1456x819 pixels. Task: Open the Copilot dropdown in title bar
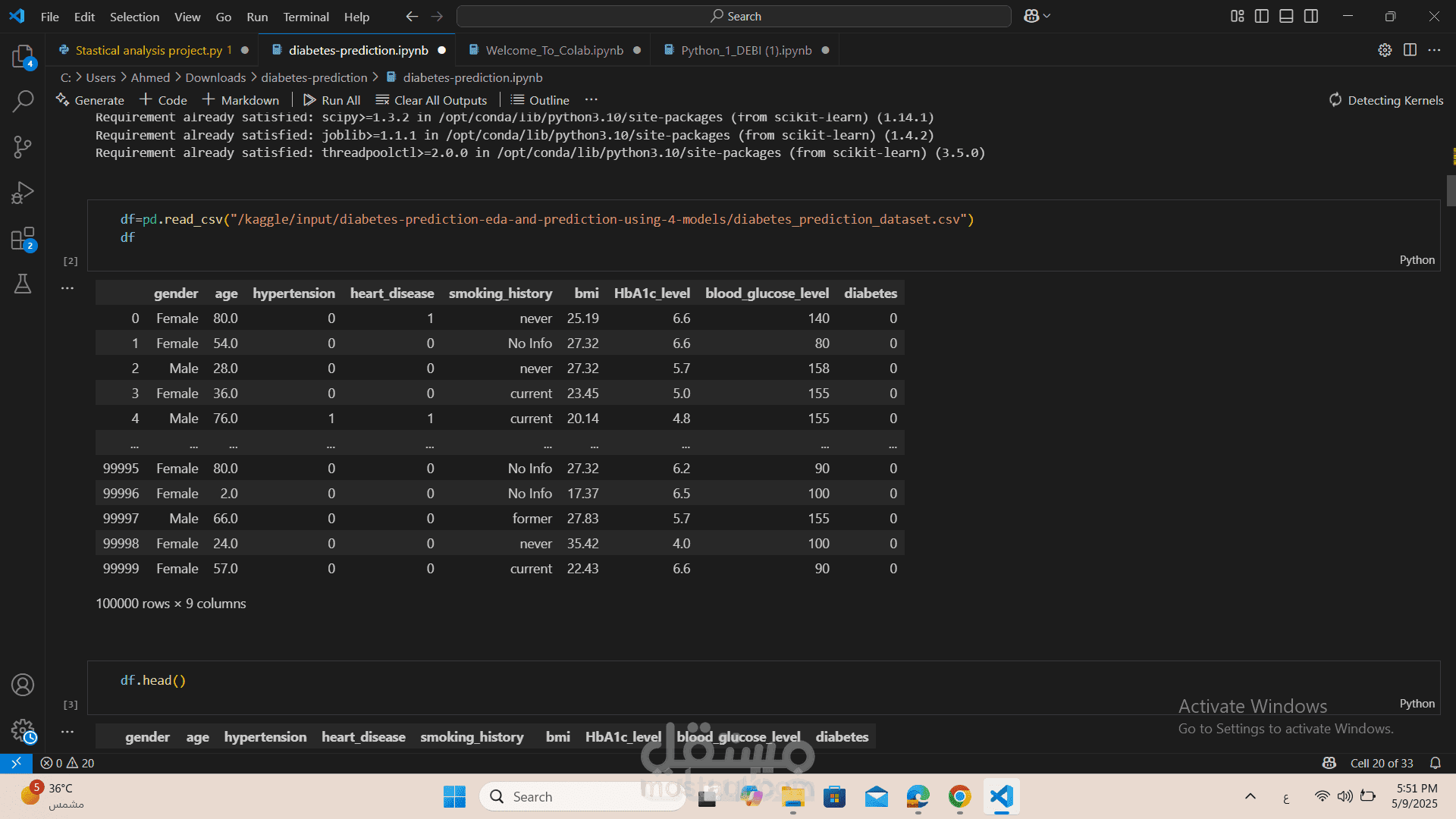[x=1047, y=16]
